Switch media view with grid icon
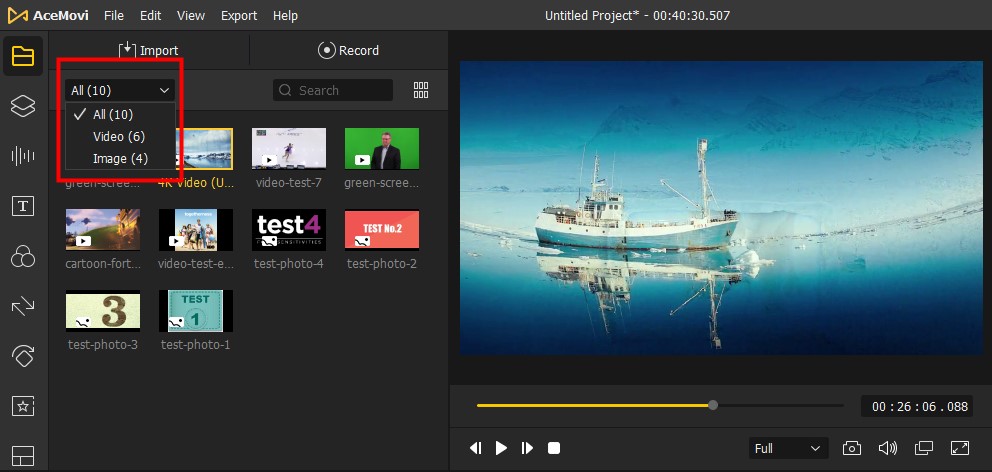 pyautogui.click(x=421, y=90)
